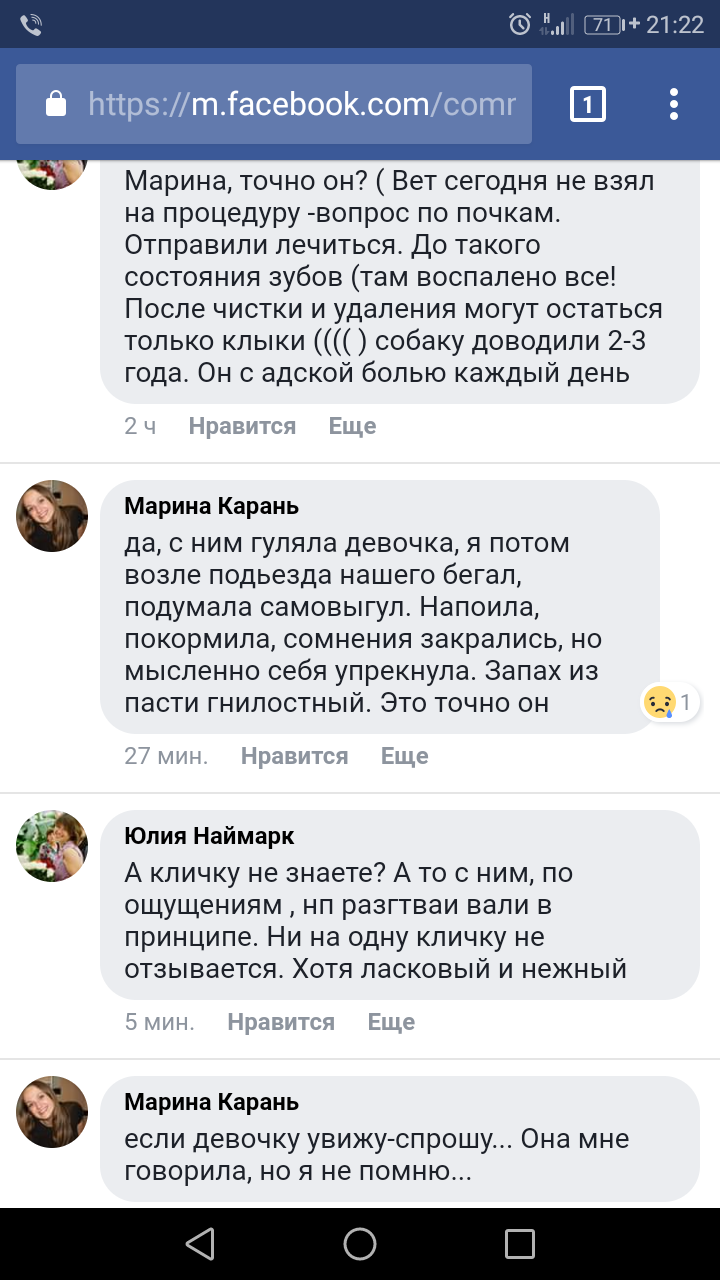Open the browser tab switcher showing 1

point(587,104)
